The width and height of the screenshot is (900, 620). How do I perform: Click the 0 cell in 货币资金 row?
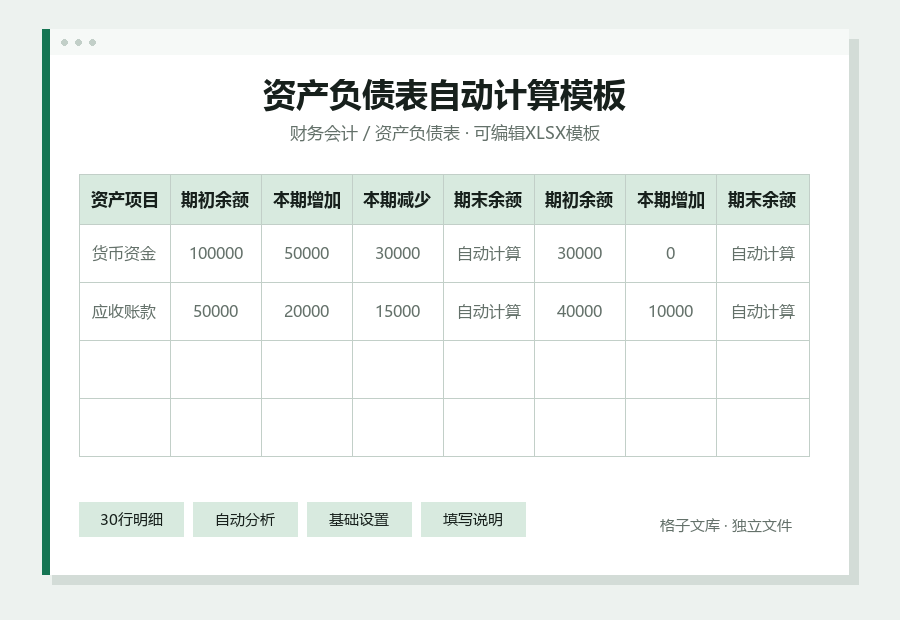coord(670,253)
